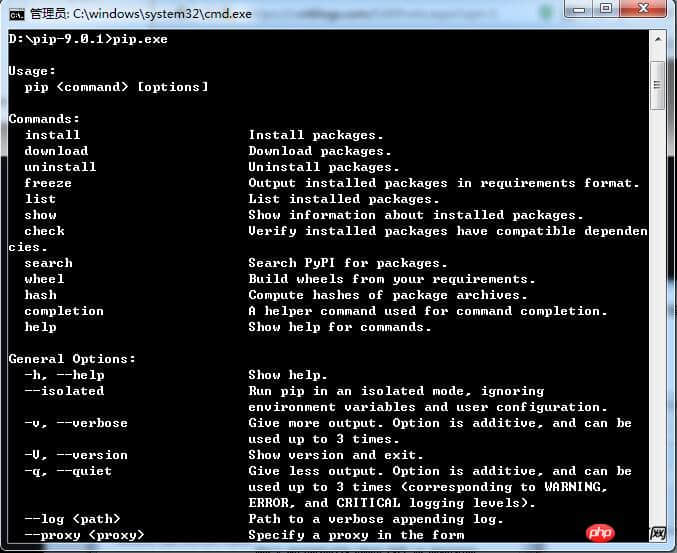The image size is (677, 553).
Task: Click the '--proxy <proxy>' option
Action: tap(84, 535)
